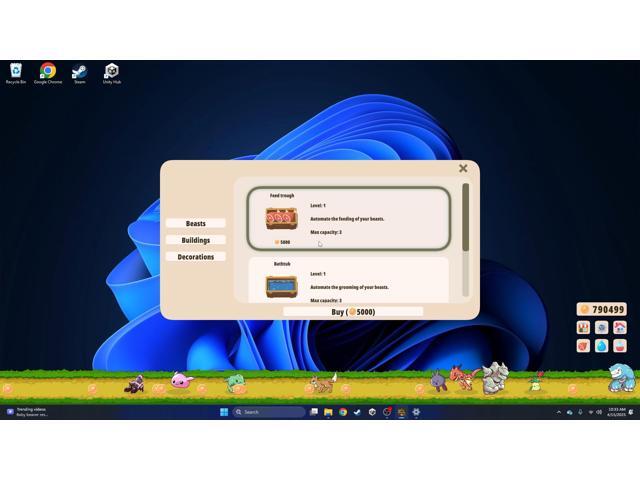The image size is (640, 480).
Task: Click the purple round beast near dragon
Action: pyautogui.click(x=438, y=381)
